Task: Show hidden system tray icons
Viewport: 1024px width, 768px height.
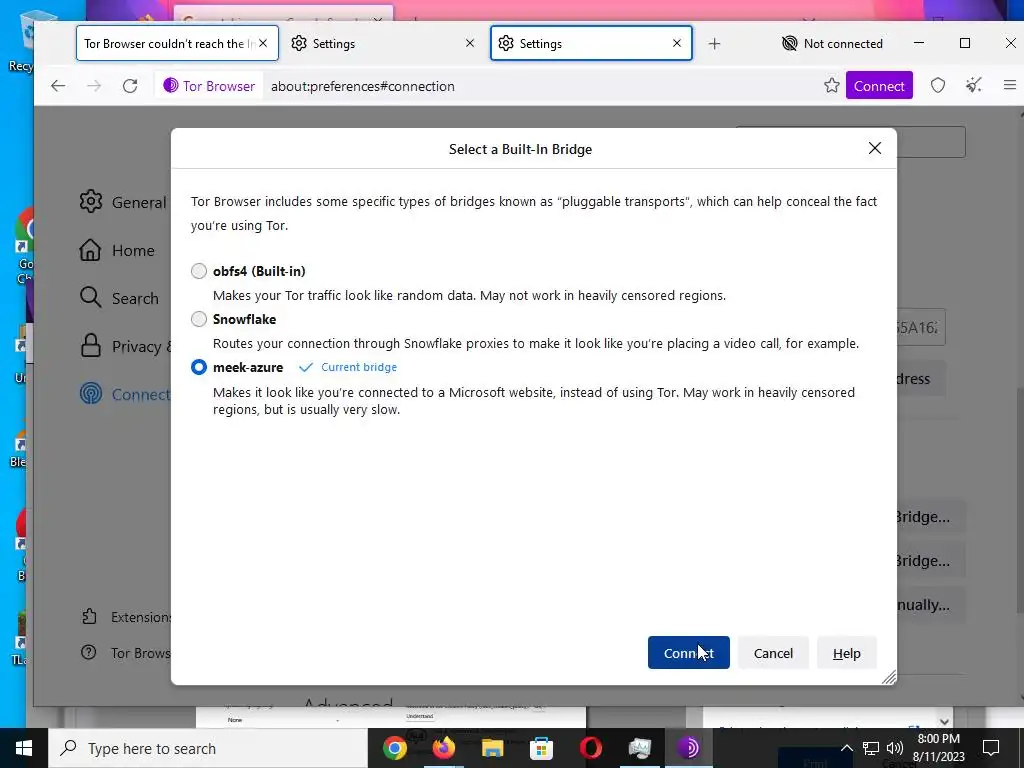Action: [x=846, y=748]
